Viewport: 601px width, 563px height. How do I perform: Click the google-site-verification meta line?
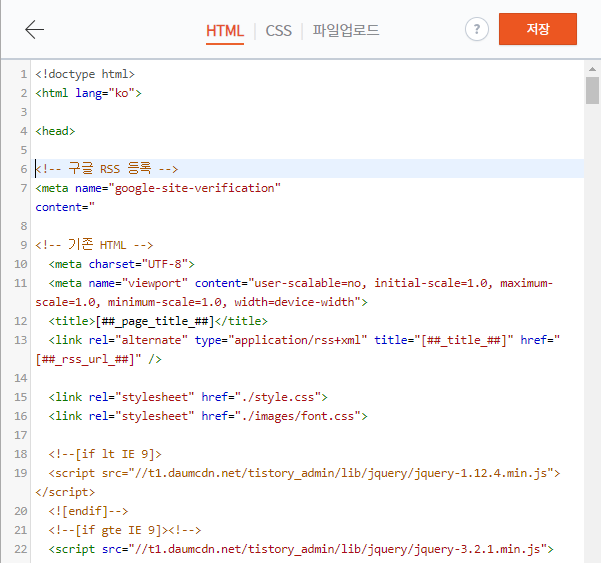tap(158, 188)
